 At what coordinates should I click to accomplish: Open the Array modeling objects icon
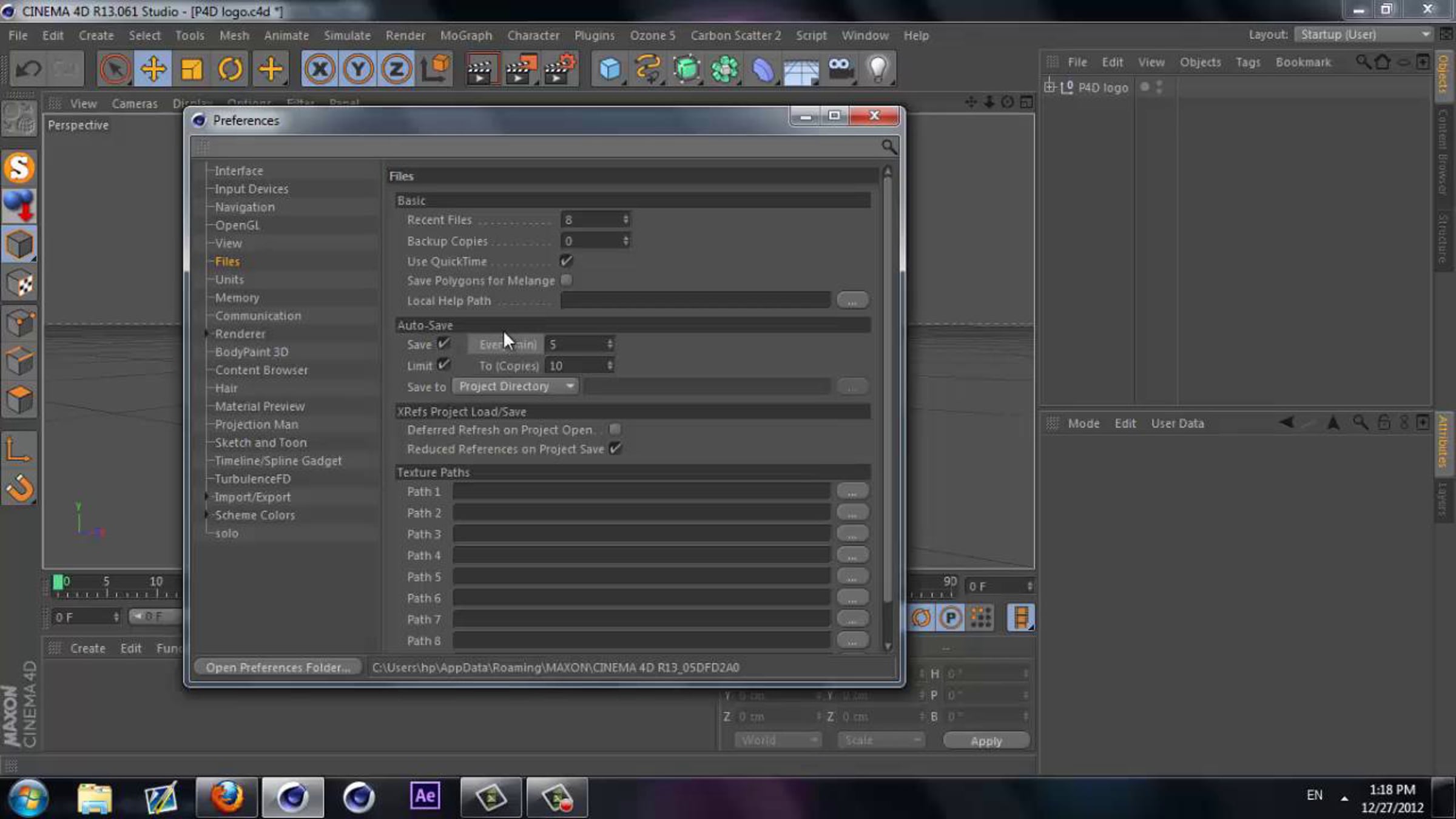click(x=725, y=69)
